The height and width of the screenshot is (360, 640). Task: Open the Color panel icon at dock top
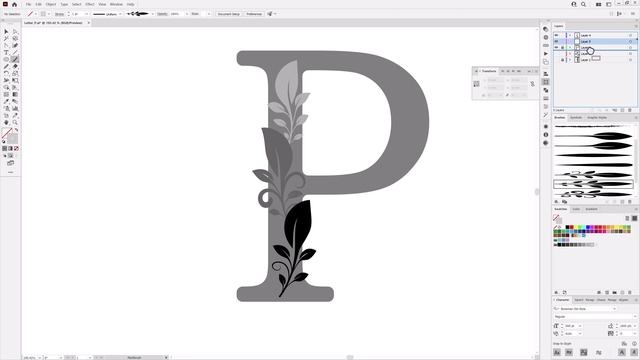(x=546, y=29)
